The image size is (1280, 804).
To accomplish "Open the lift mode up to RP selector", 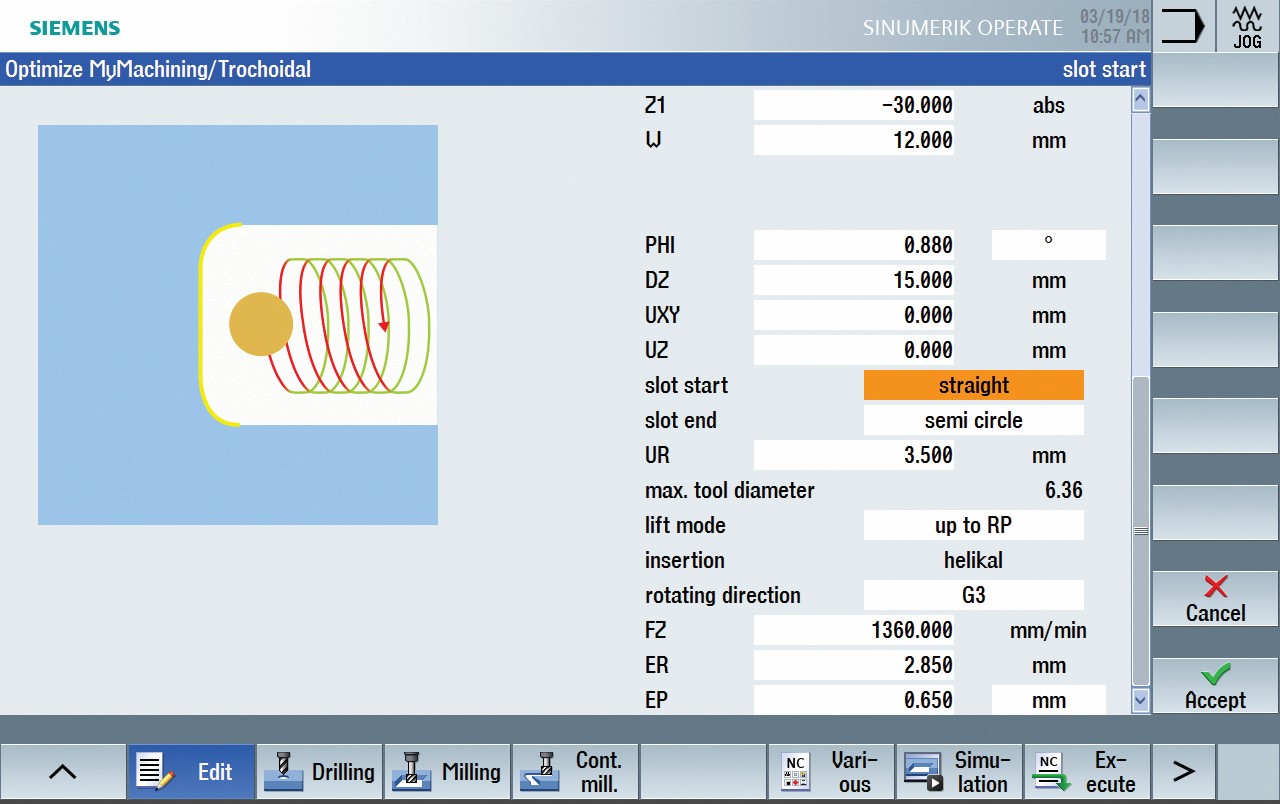I will [973, 526].
